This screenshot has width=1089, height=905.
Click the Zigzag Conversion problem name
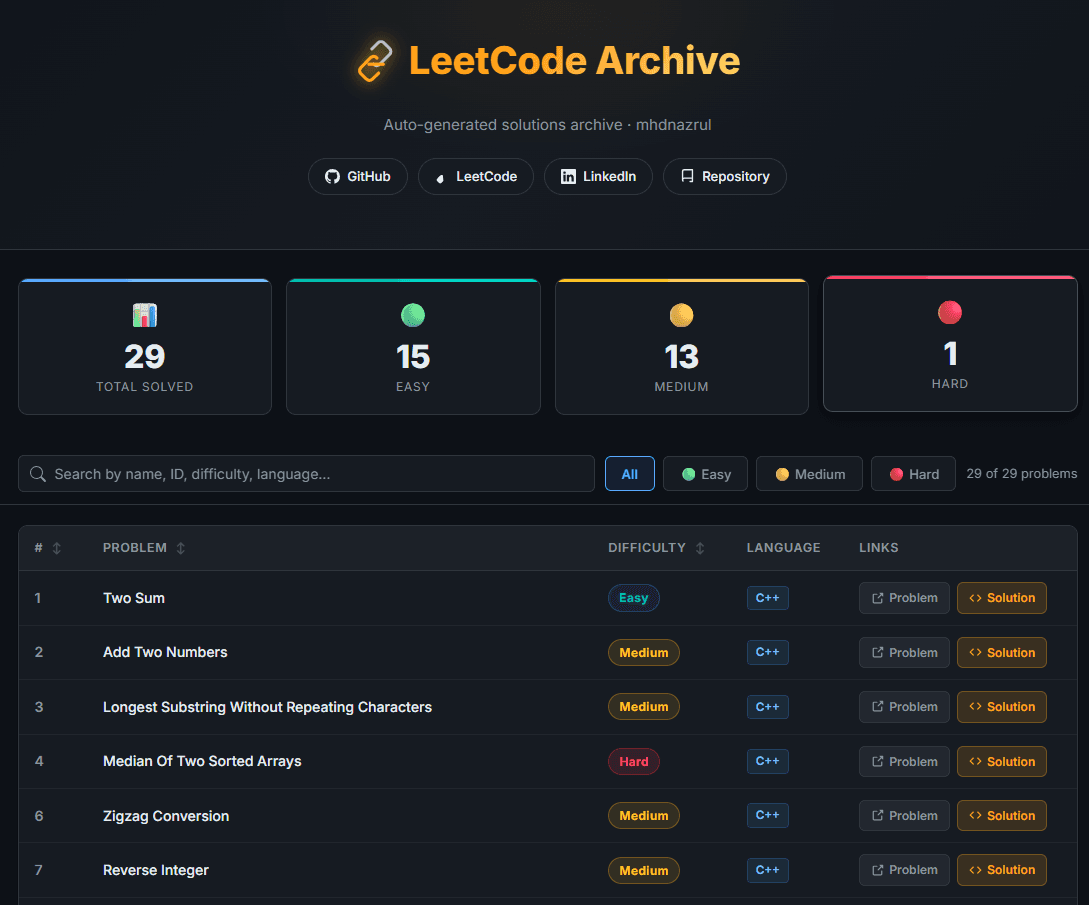(166, 816)
